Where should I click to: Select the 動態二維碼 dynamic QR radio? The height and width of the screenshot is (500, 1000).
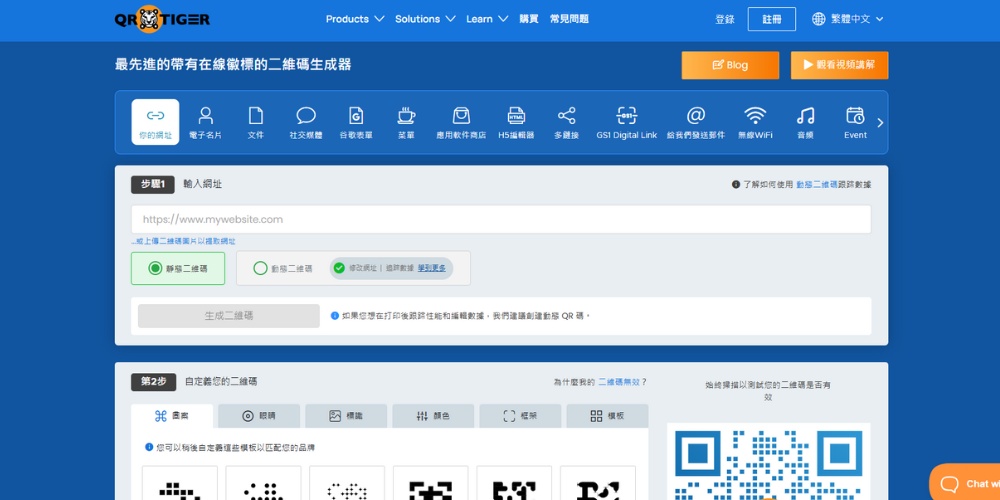[x=260, y=268]
